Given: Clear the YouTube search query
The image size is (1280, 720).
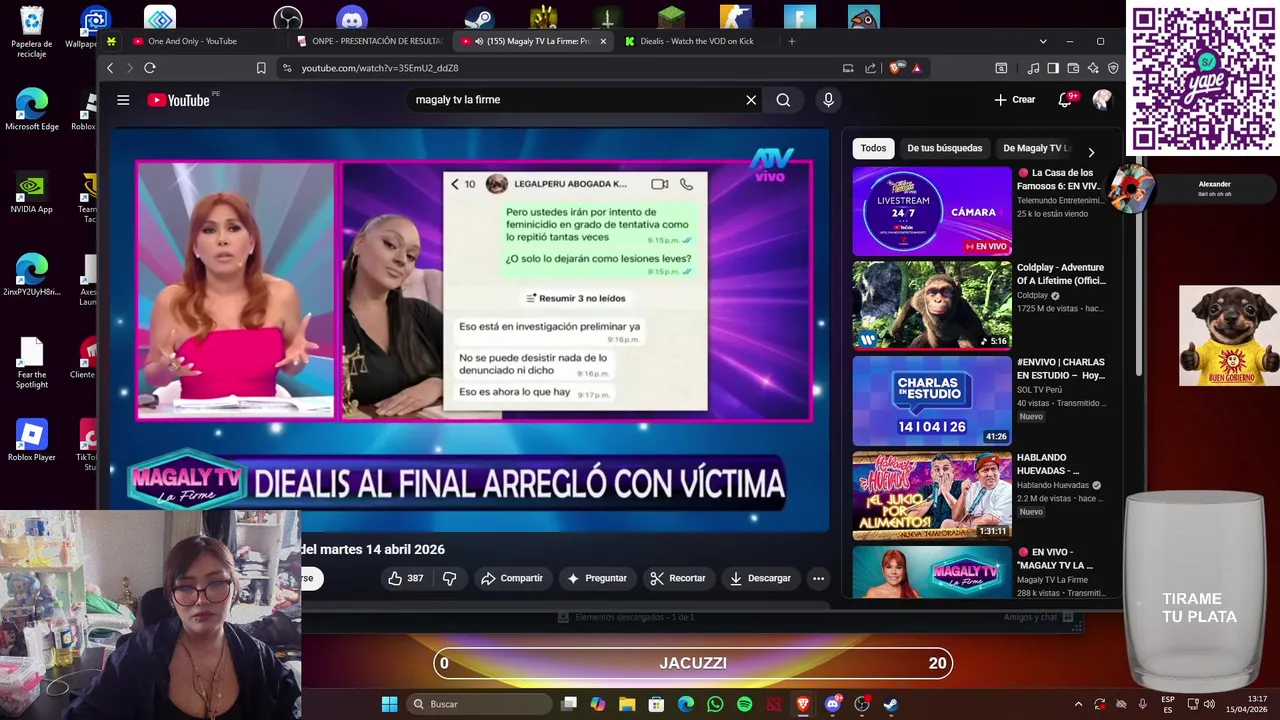Looking at the screenshot, I should [751, 100].
